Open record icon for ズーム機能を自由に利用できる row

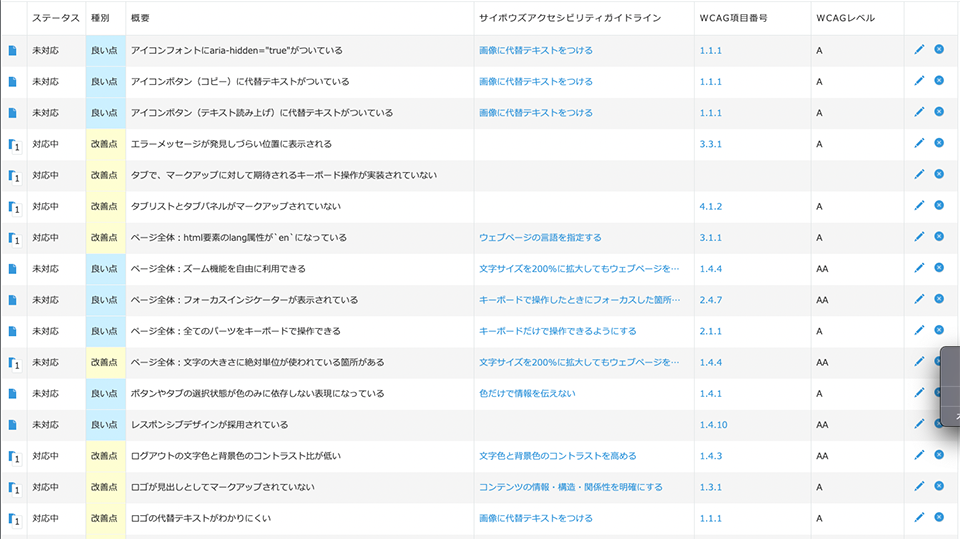pos(12,269)
